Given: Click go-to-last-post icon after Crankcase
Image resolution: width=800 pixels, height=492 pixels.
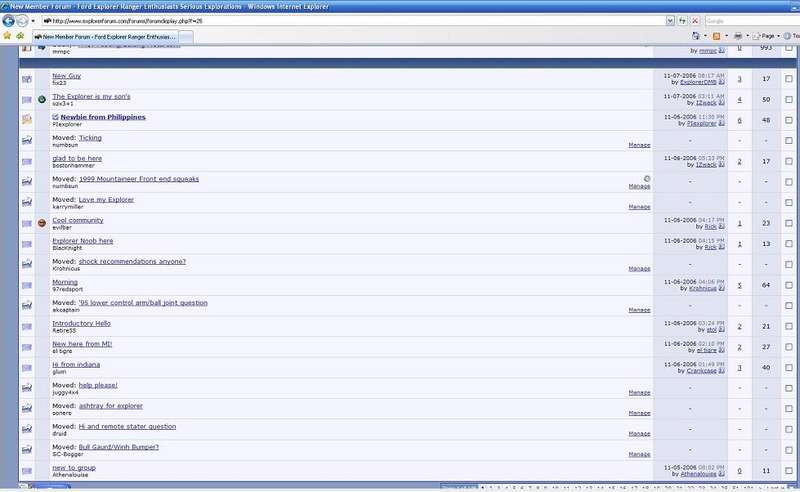Looking at the screenshot, I should point(721,371).
